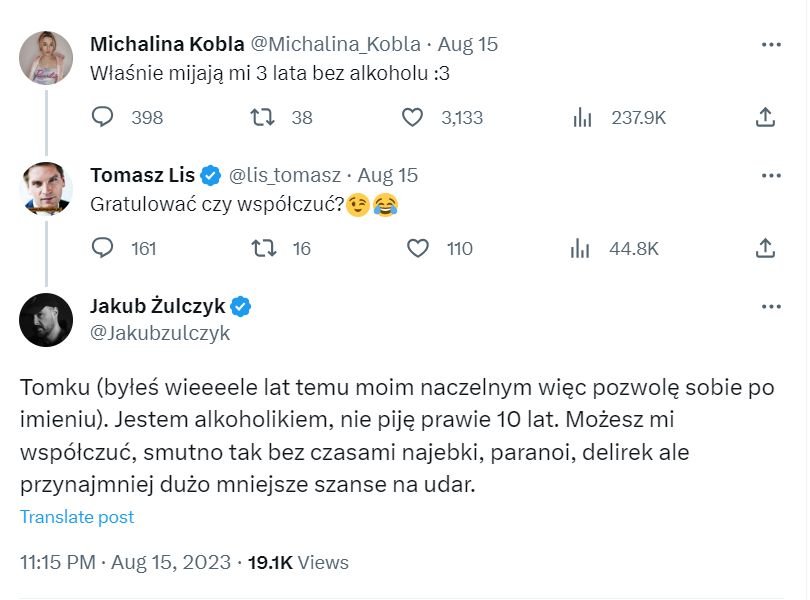Viewport: 810px width, 600px height.
Task: Open the @Michalina_Kobla handle
Action: click(x=334, y=44)
